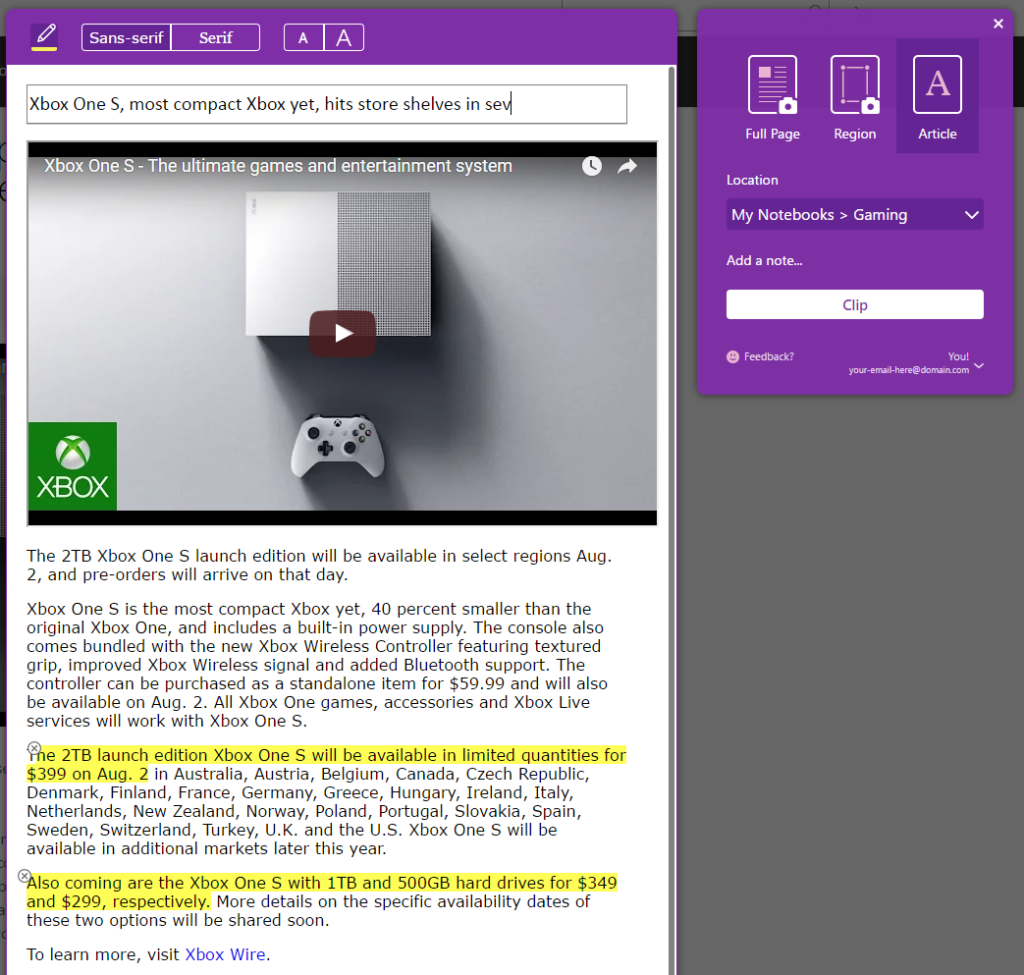
Task: Select Article clipping mode
Action: pos(937,96)
